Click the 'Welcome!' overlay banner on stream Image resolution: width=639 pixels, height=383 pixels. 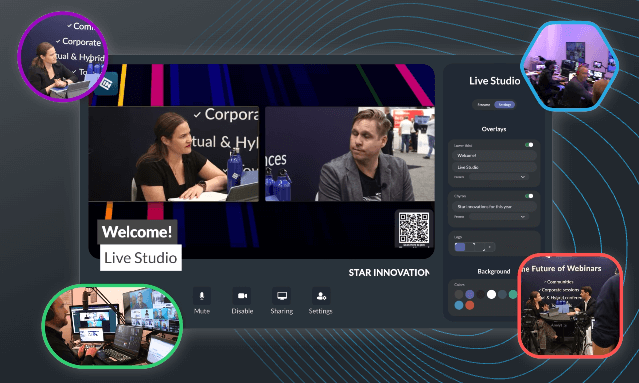coord(137,232)
